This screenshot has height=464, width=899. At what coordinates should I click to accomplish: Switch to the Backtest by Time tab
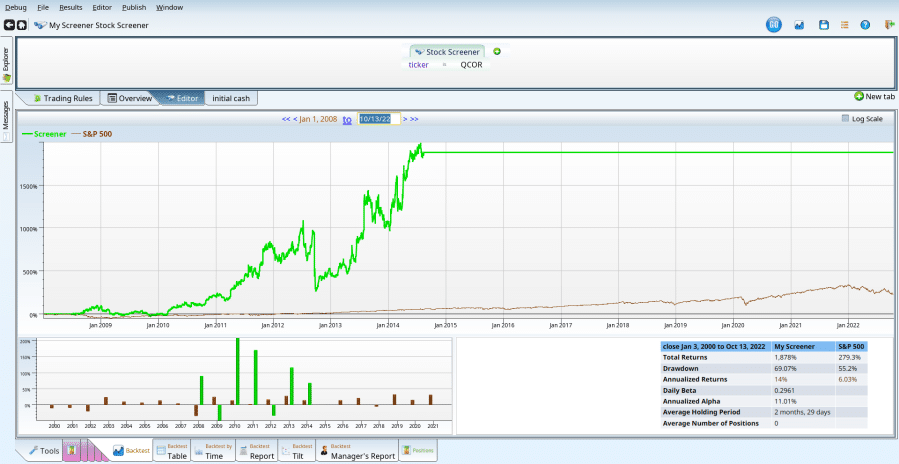coord(212,451)
